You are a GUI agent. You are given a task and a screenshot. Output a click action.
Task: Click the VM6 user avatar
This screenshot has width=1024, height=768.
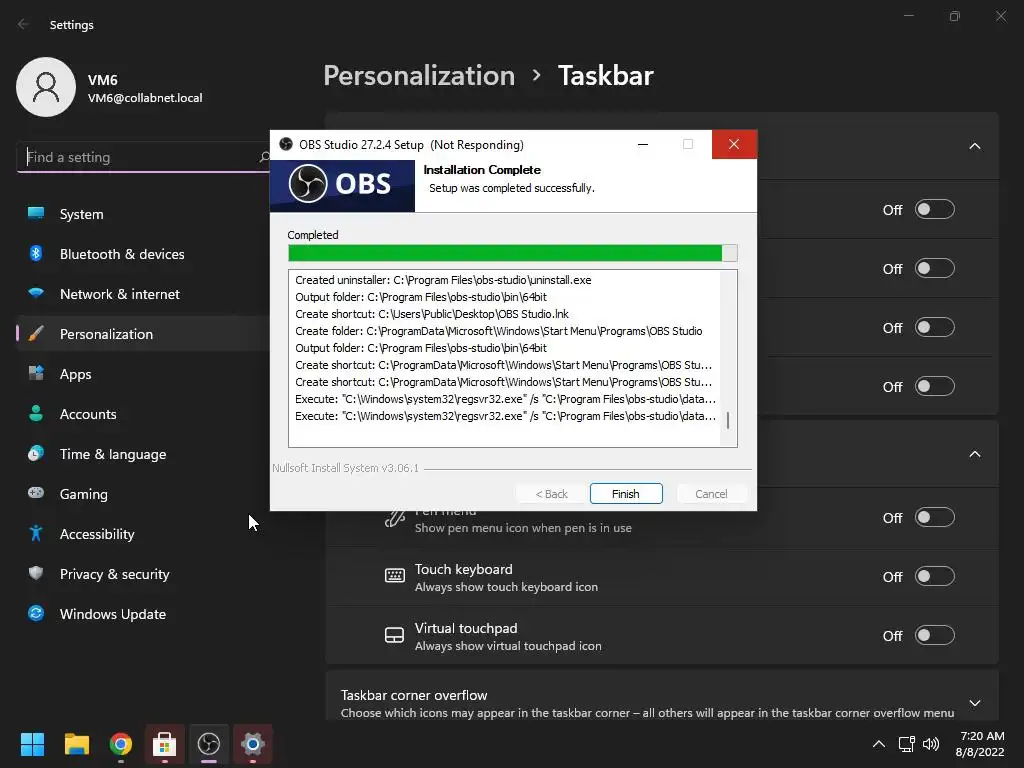point(46,87)
